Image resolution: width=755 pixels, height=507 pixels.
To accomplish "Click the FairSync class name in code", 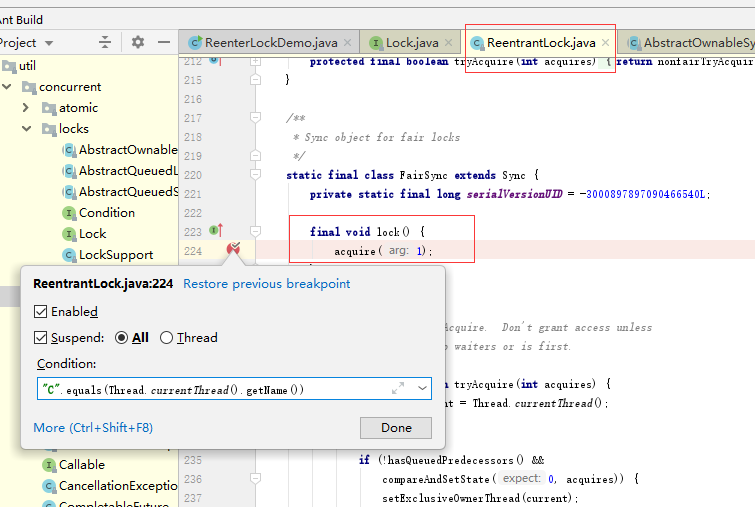I will (x=423, y=175).
